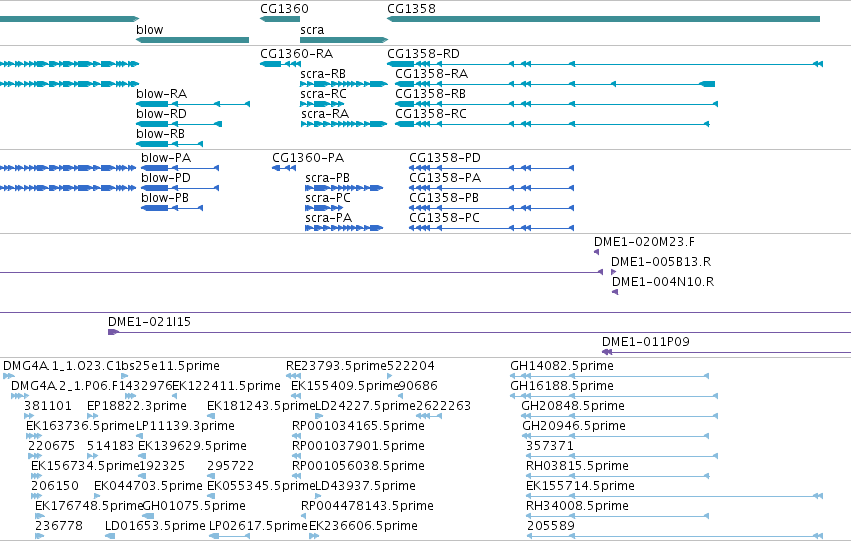Click the 514183 EST label

(111, 446)
